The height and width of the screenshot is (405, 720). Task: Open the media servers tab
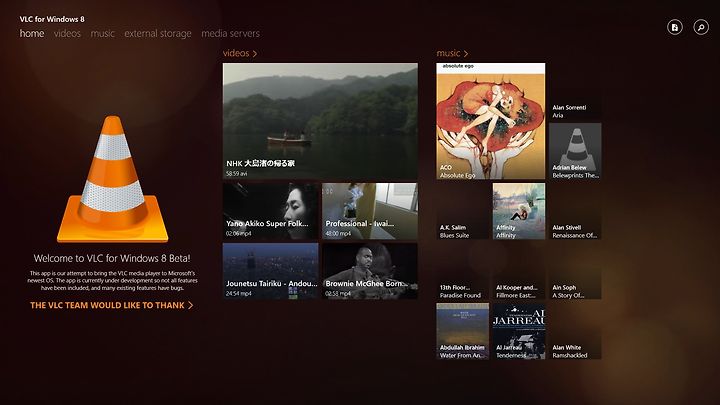(x=230, y=34)
